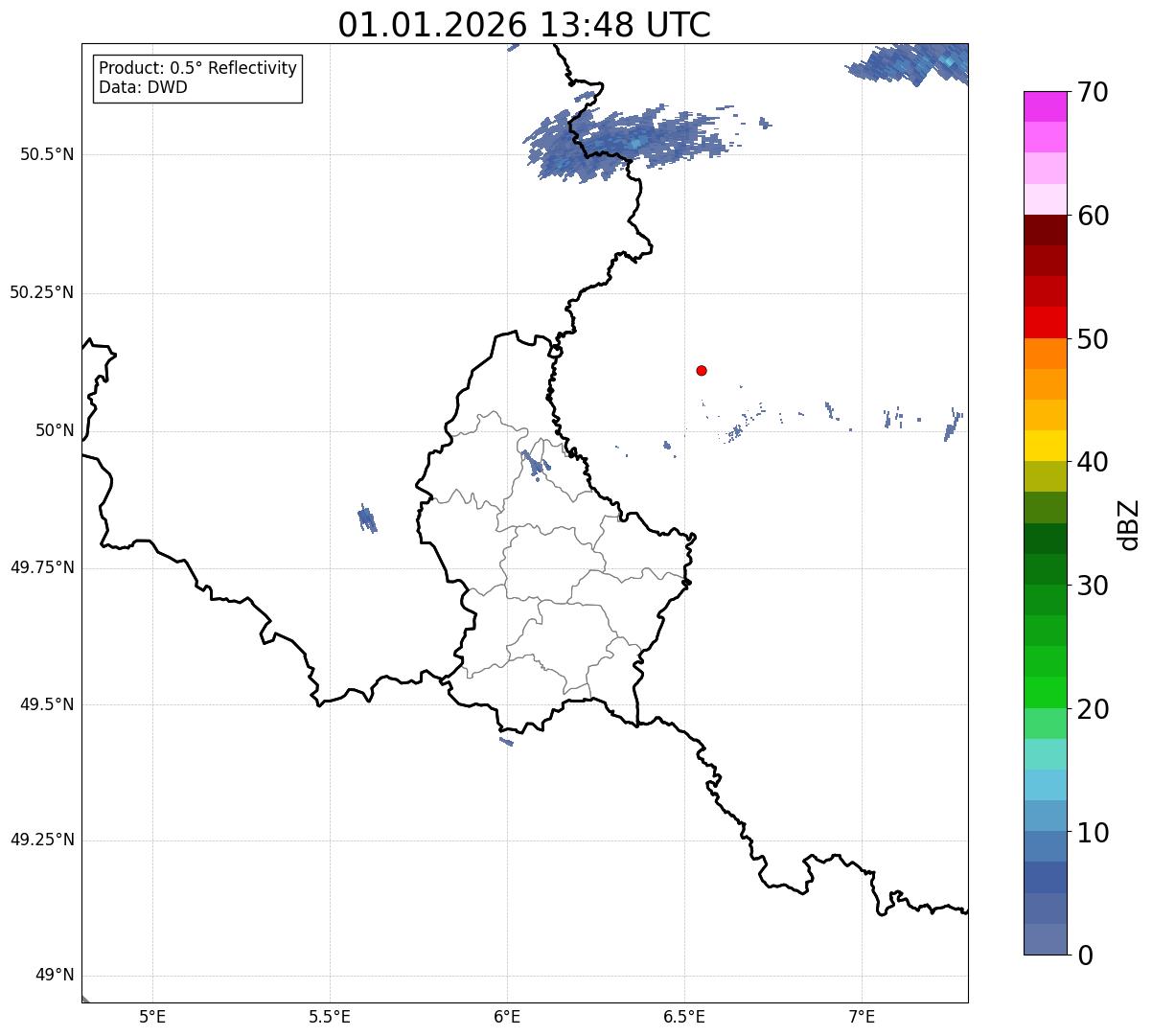
Task: Click the 5.5°E longitude label
Action: (330, 1018)
